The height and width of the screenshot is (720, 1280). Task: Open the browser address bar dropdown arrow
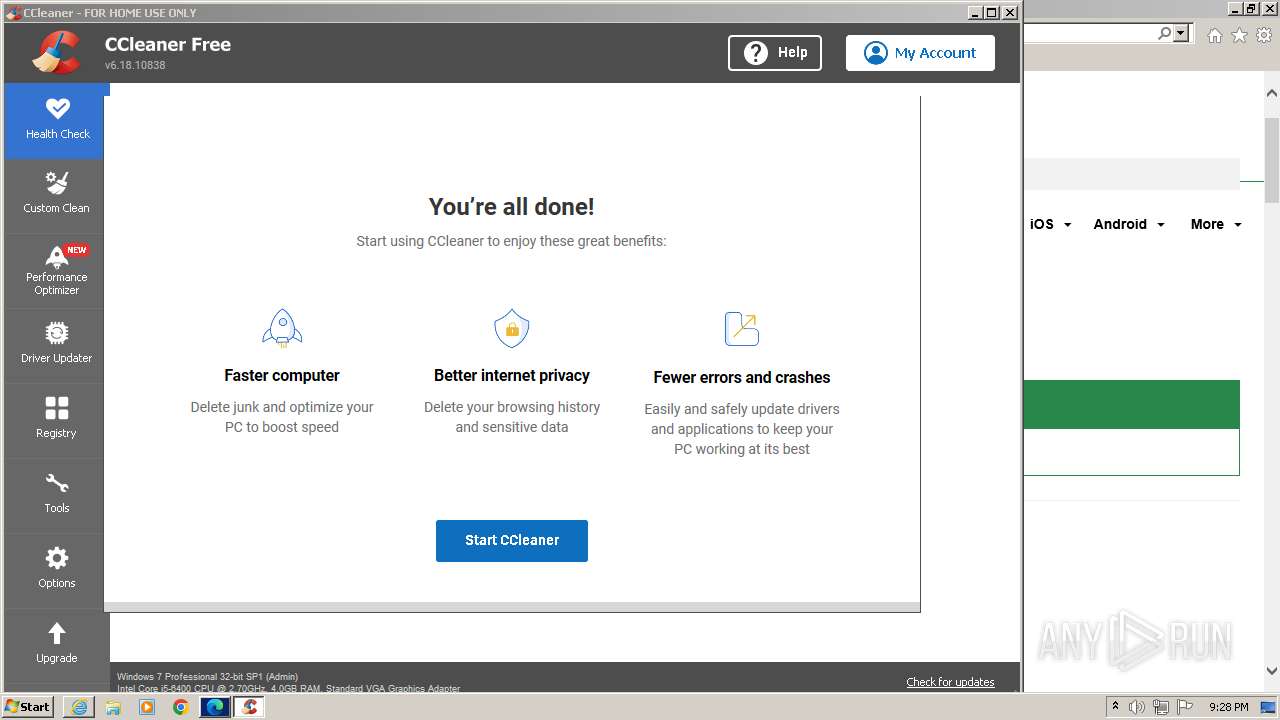pos(1182,34)
